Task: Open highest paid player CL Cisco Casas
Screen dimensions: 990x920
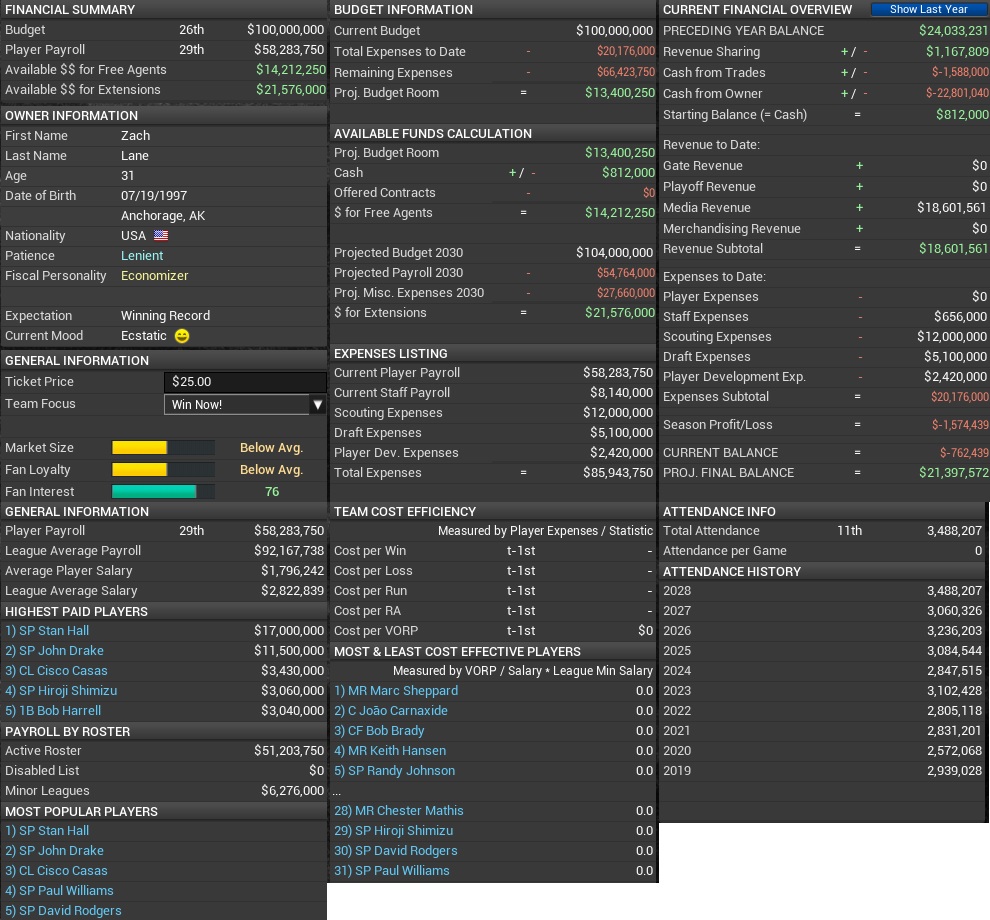Action: click(x=56, y=671)
